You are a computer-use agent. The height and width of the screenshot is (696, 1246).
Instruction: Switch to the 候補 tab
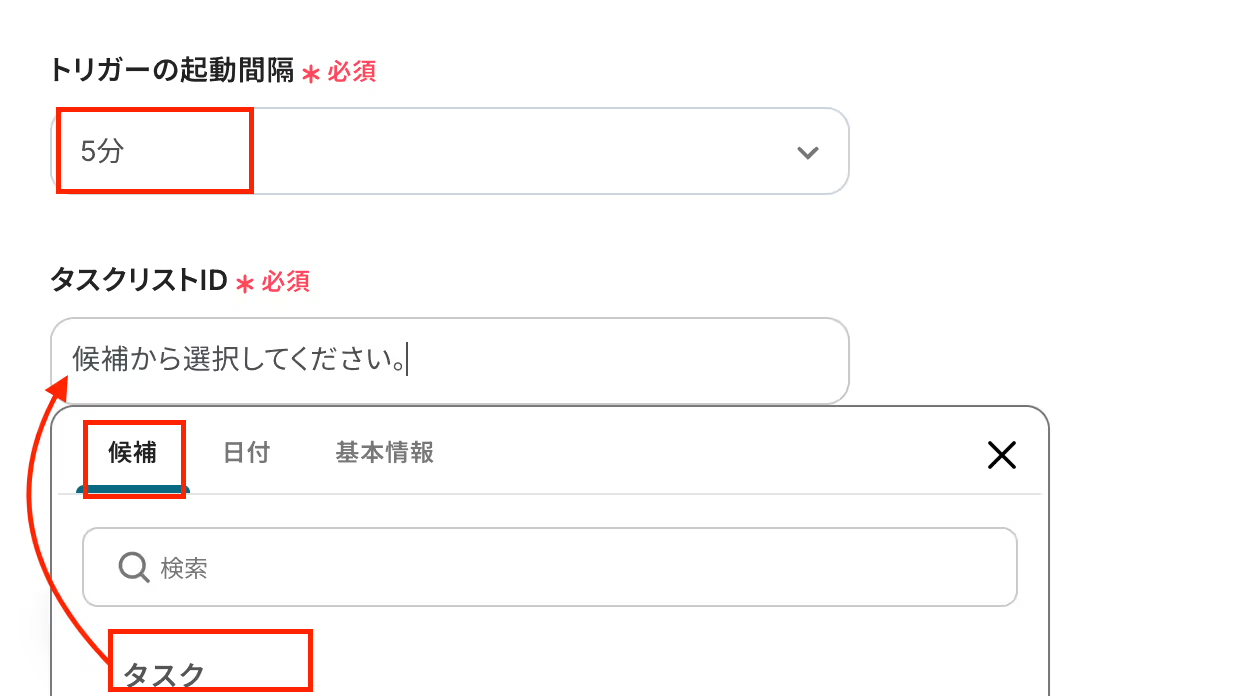click(x=133, y=453)
